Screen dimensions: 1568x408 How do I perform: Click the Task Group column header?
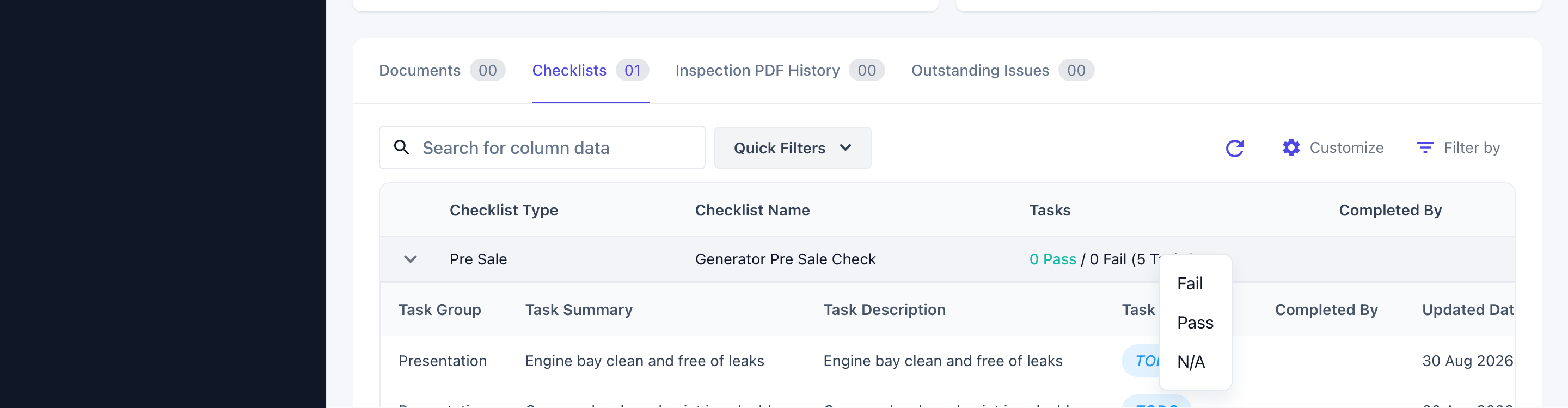point(439,310)
